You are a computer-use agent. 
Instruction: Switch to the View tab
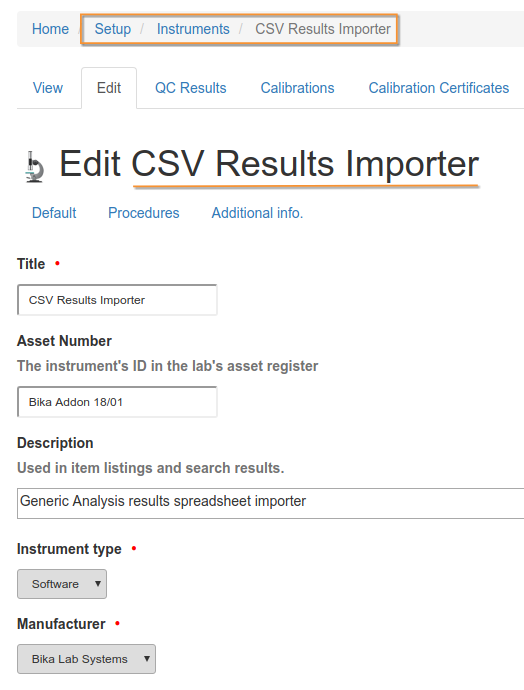(48, 88)
